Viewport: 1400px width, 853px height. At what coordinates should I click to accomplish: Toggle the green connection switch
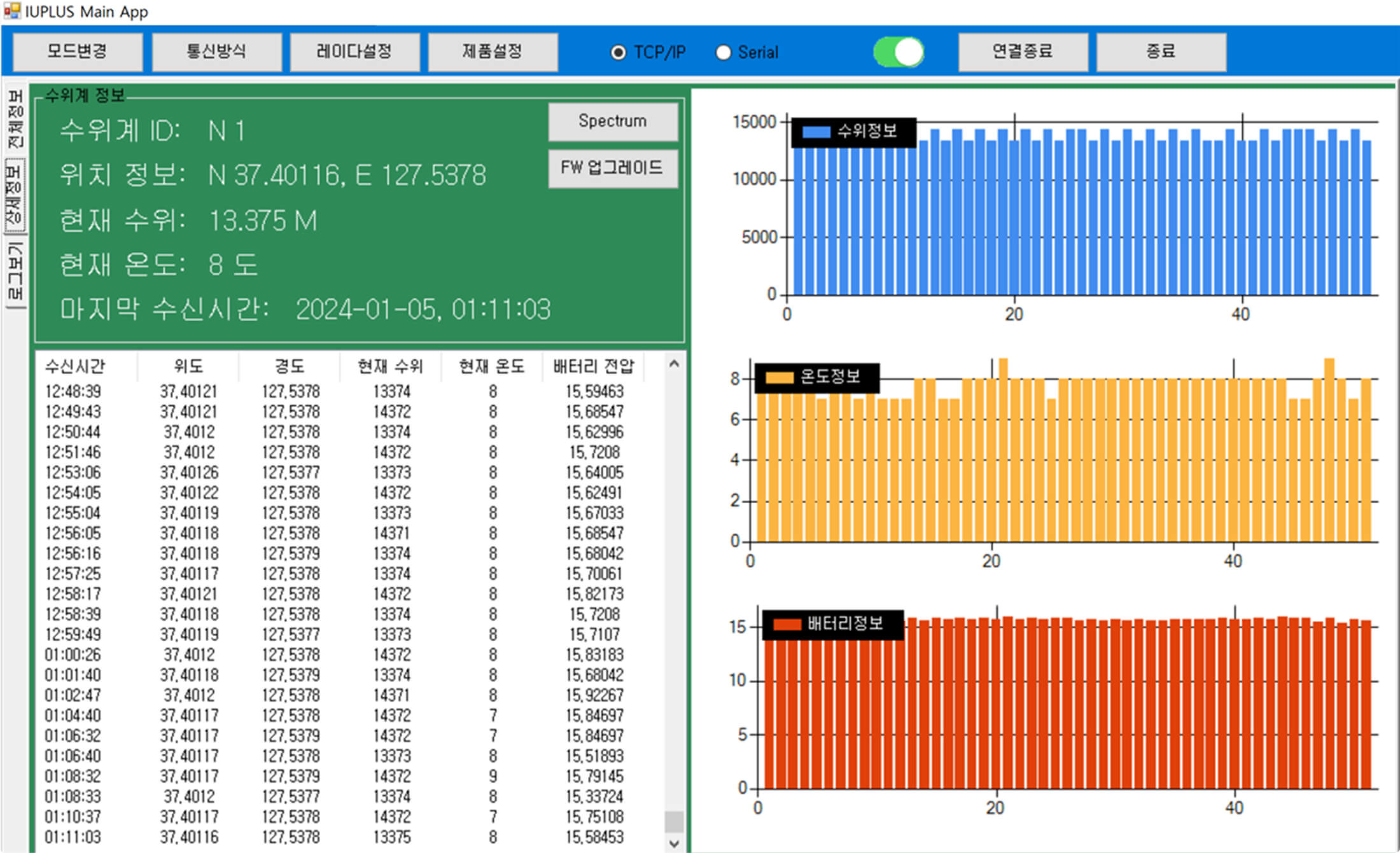(899, 52)
